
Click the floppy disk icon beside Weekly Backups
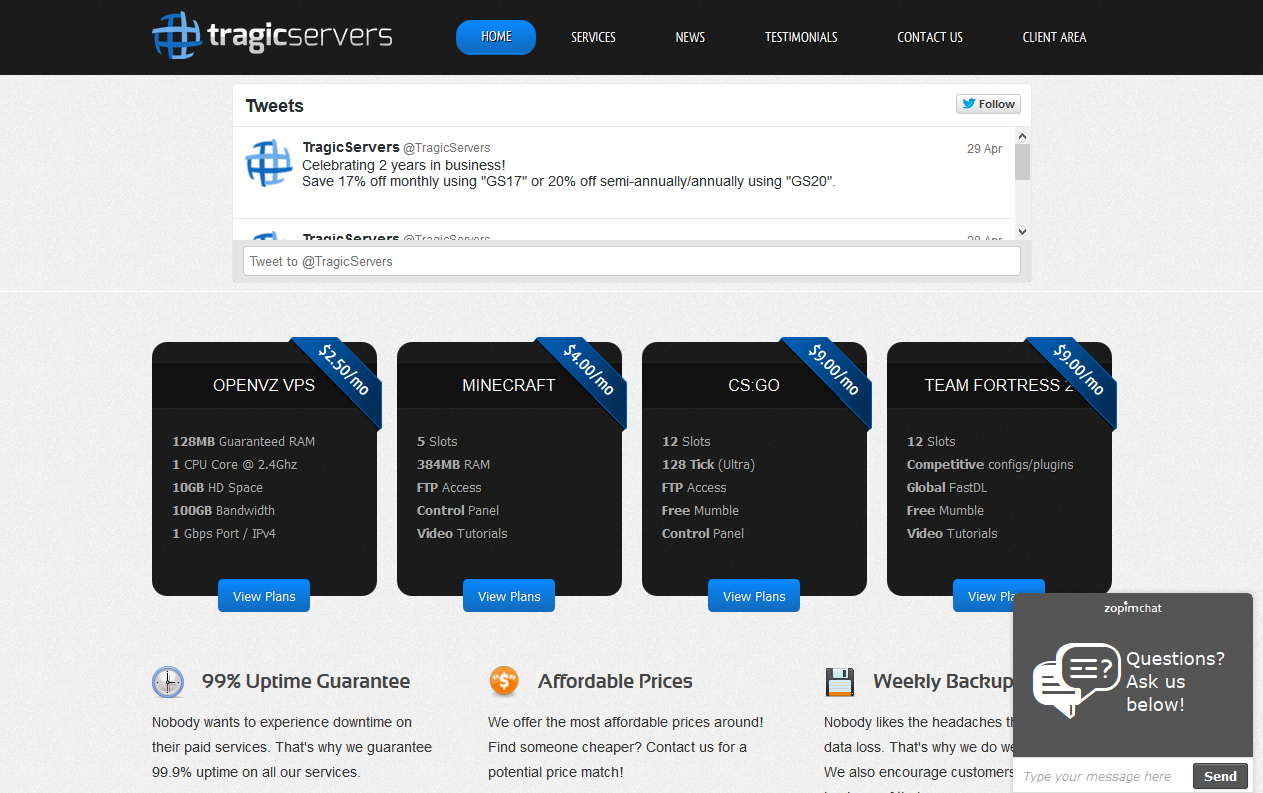coord(840,682)
